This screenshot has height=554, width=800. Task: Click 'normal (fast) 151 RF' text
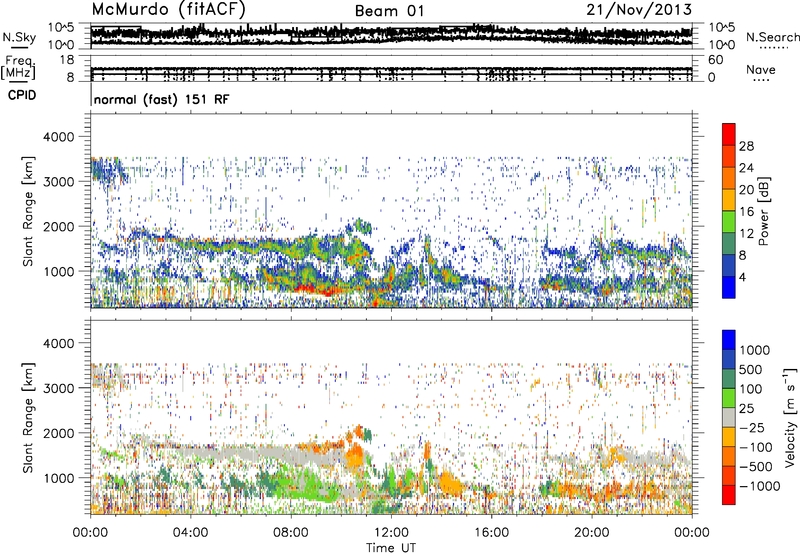point(162,99)
